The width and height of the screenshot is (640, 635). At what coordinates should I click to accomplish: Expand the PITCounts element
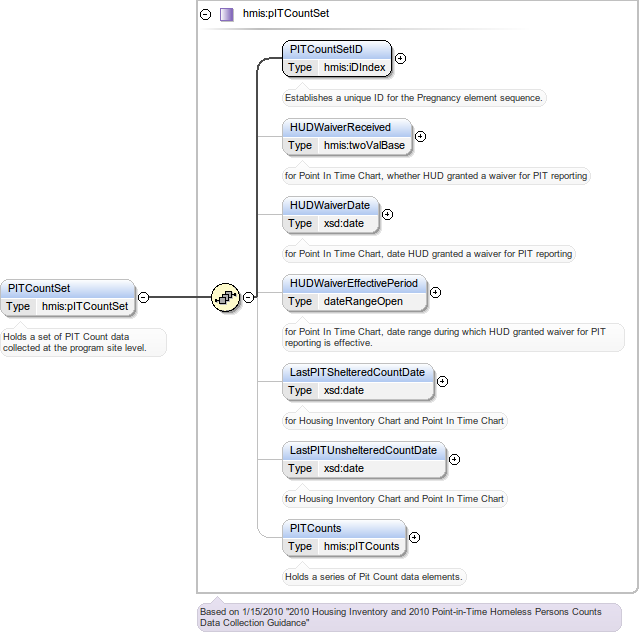(x=414, y=537)
